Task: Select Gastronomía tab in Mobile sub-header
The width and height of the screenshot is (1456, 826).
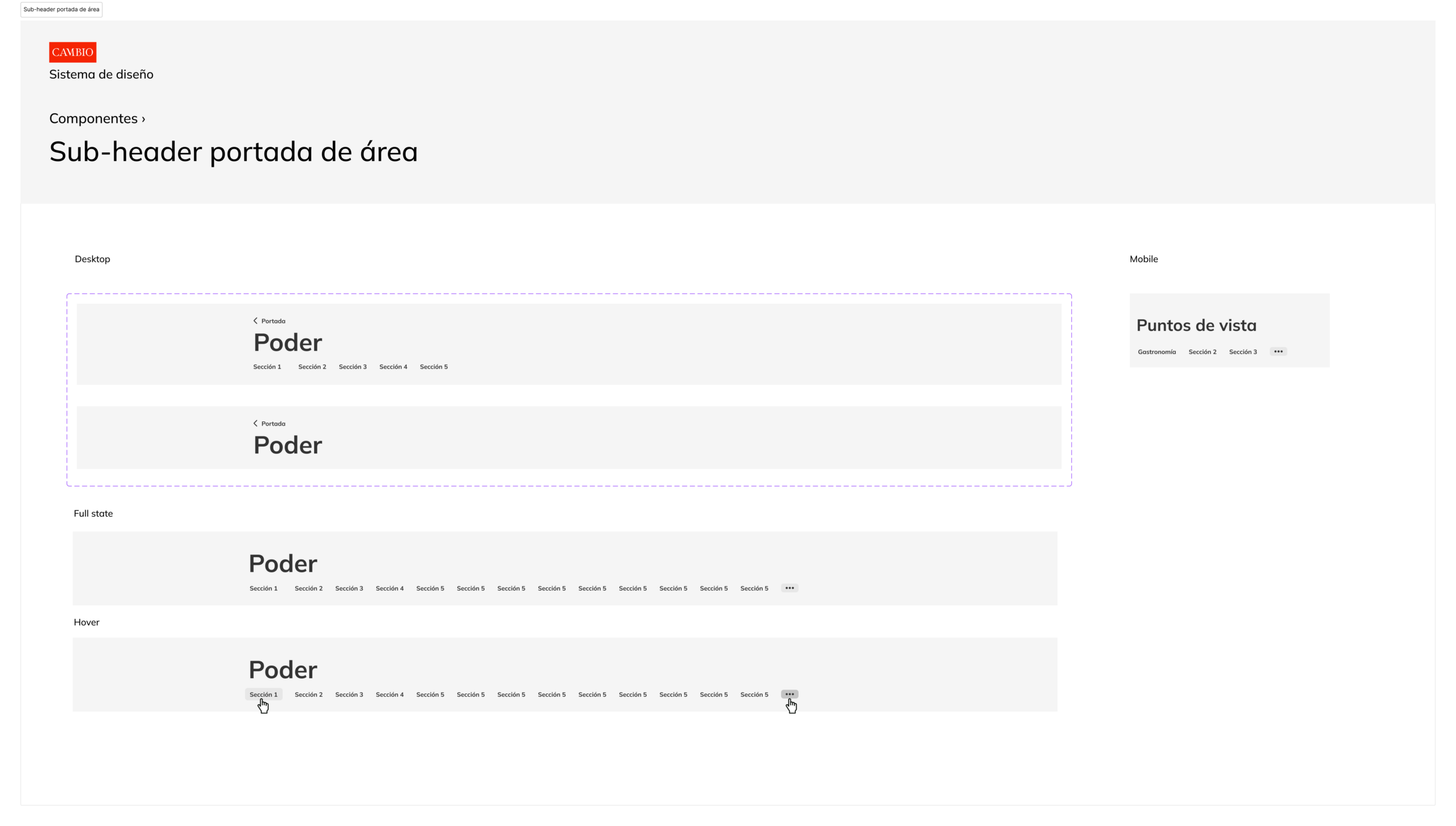Action: point(1156,352)
